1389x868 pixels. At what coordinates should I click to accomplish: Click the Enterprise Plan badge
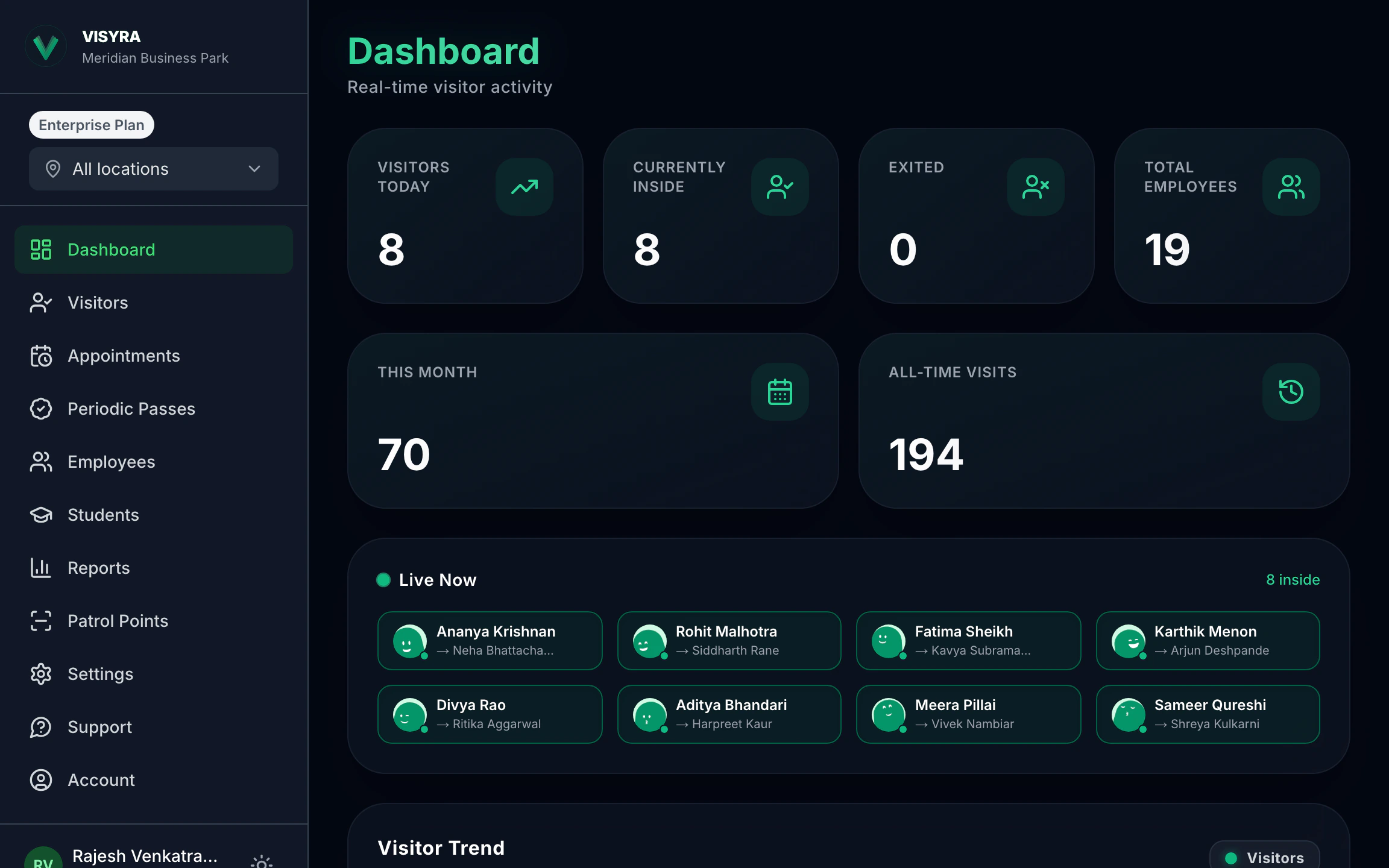92,125
